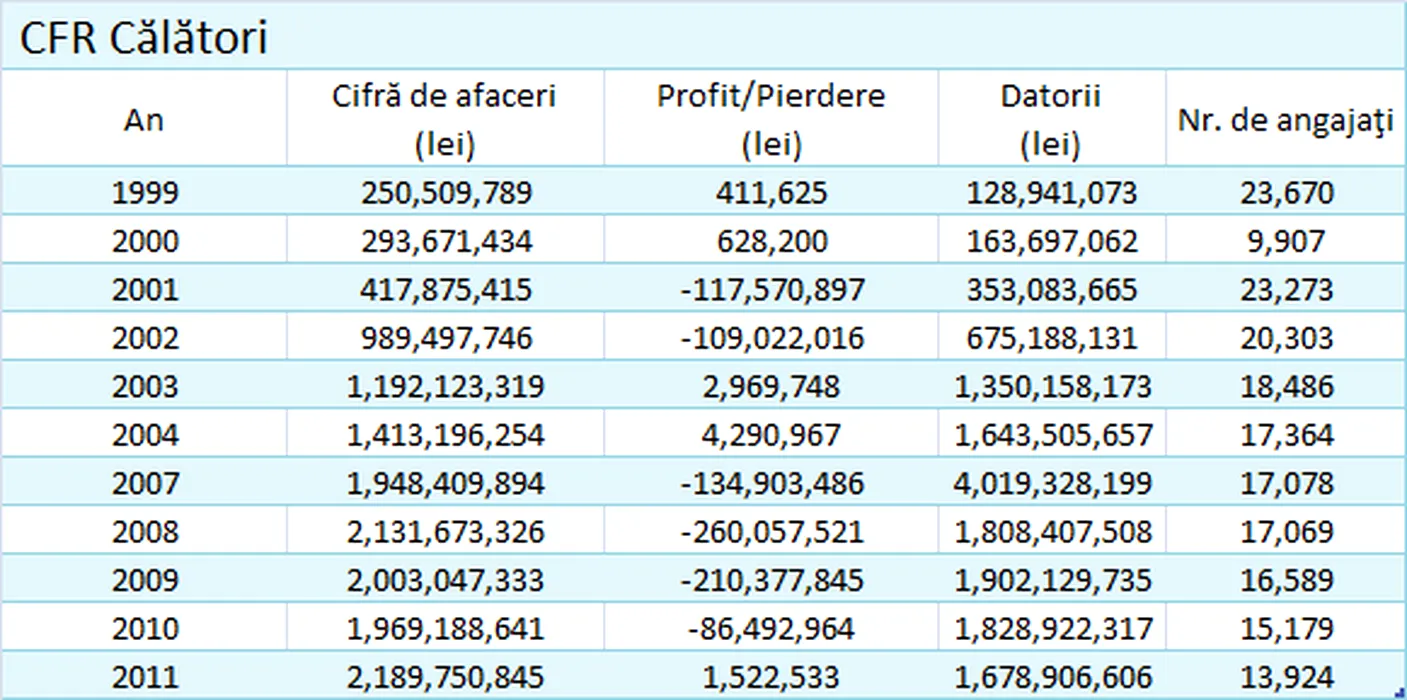Select the 1999 year cell

(144, 192)
